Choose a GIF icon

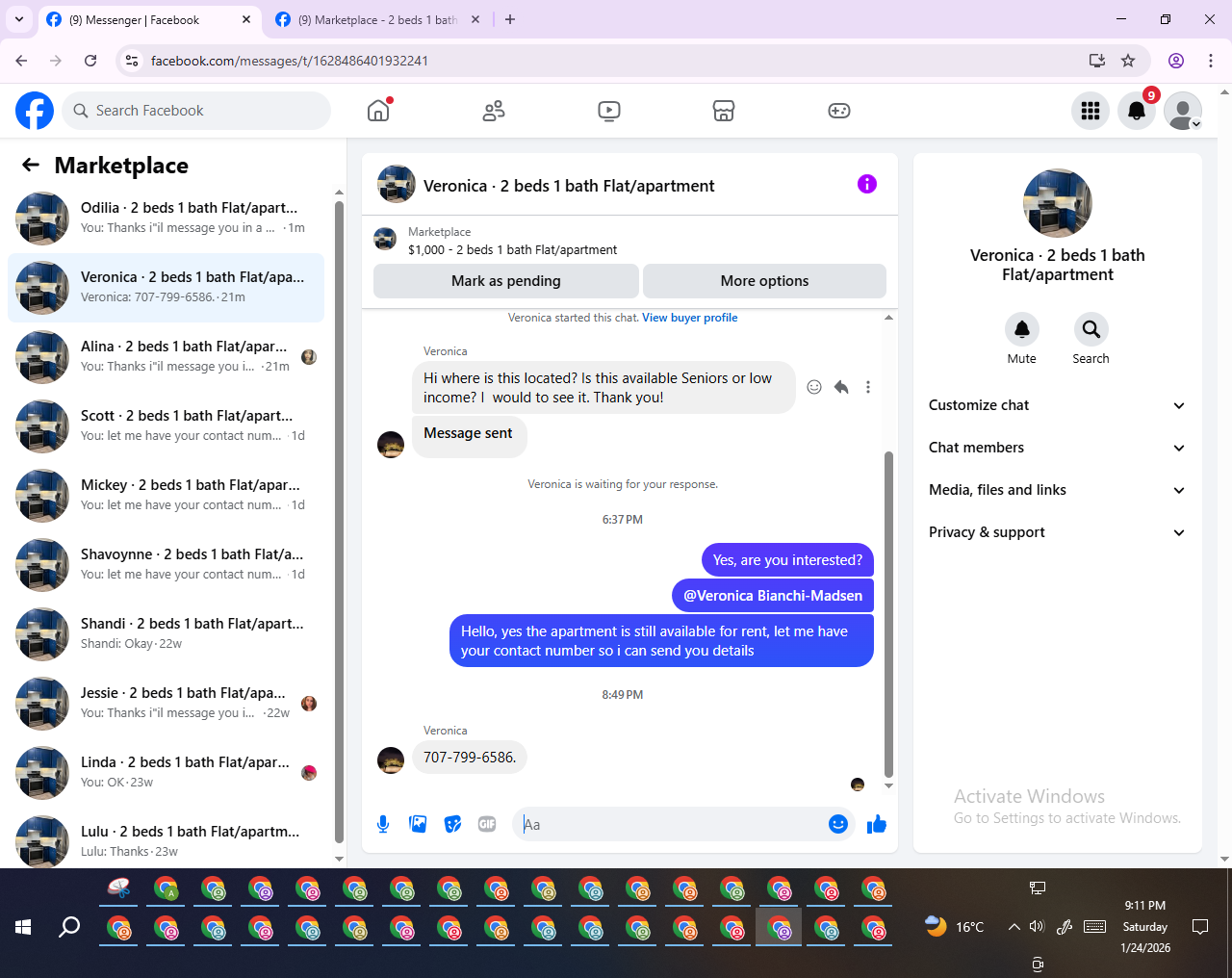point(487,824)
